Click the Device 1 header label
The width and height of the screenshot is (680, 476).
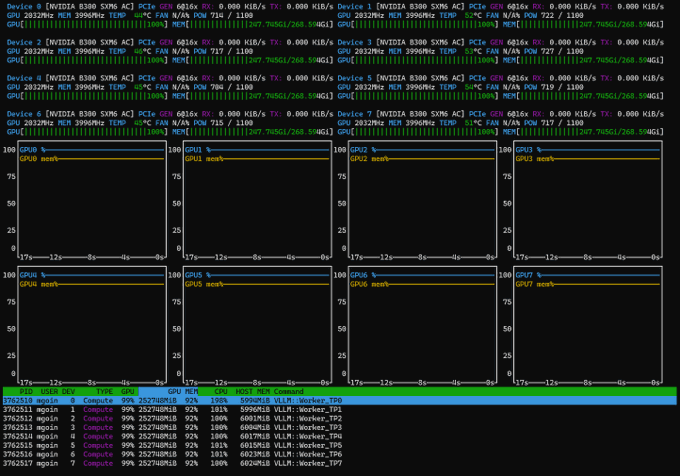tap(355, 7)
